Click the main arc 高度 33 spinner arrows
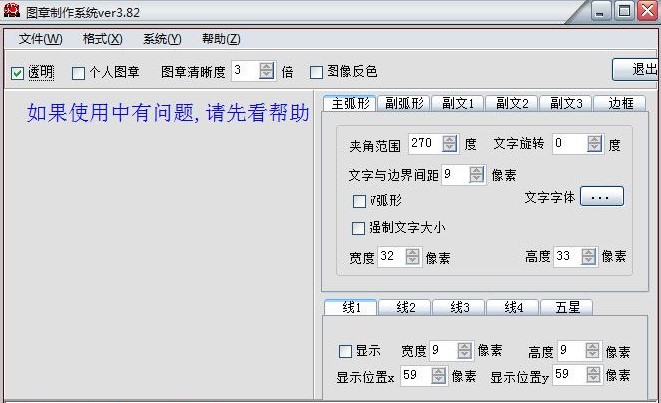 coord(588,256)
